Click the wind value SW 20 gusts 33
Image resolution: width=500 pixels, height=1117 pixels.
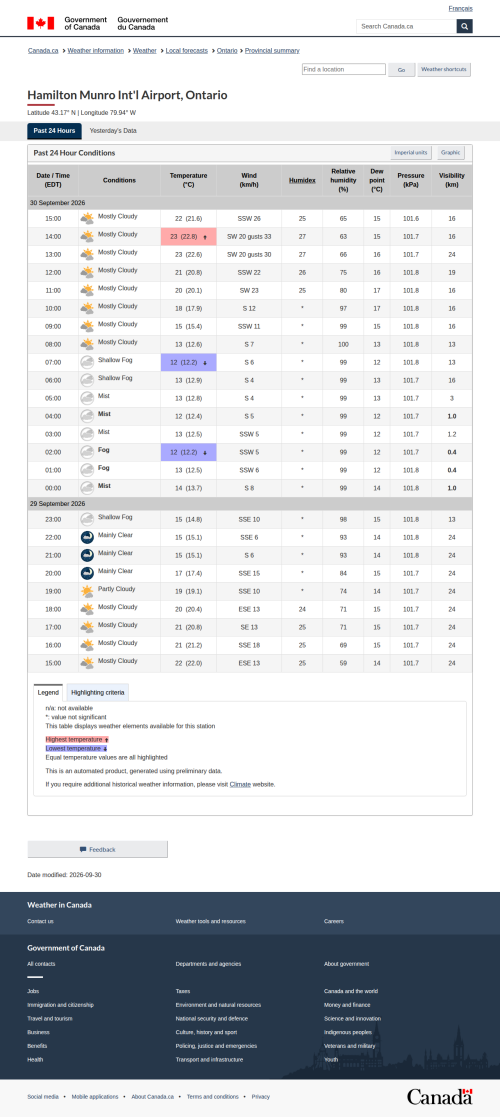249,237
